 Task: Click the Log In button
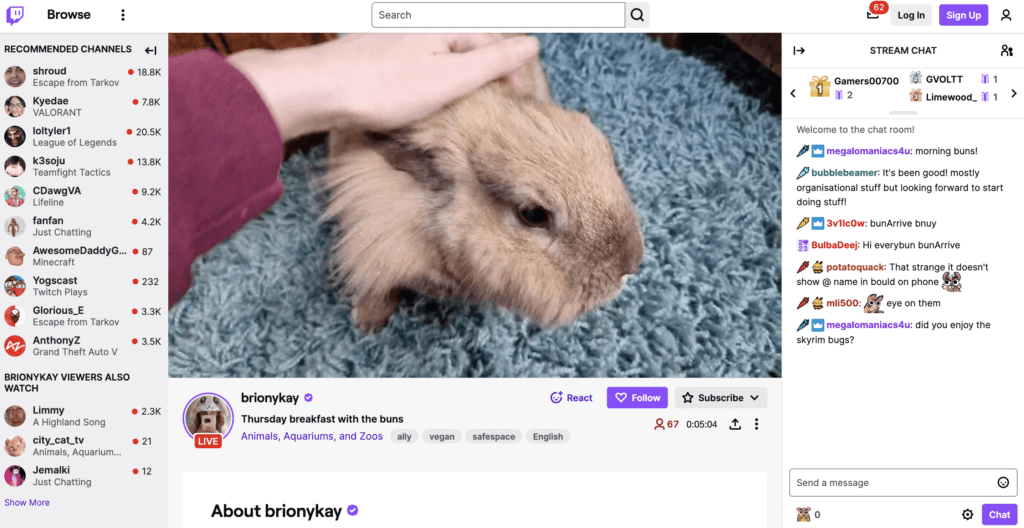pos(911,15)
